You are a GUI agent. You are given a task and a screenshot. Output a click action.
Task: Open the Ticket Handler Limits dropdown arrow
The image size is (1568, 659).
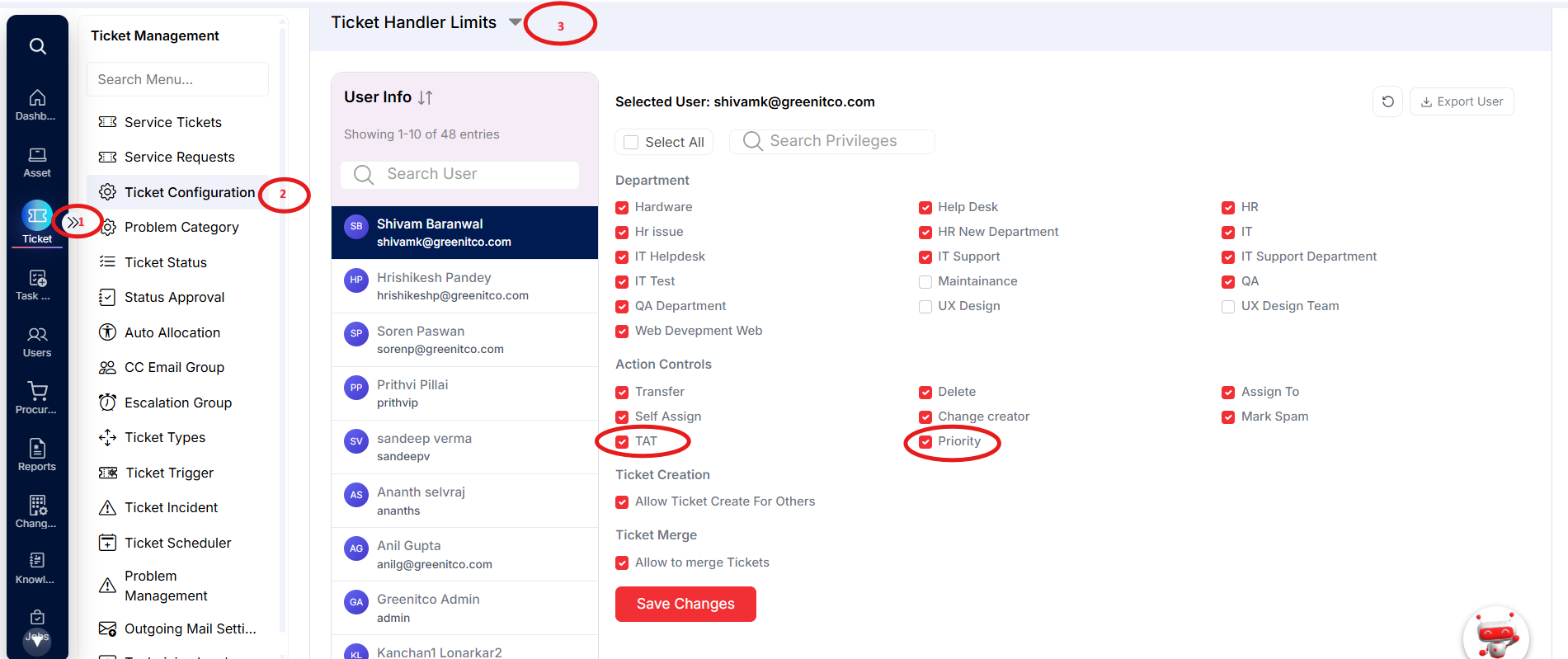516,22
